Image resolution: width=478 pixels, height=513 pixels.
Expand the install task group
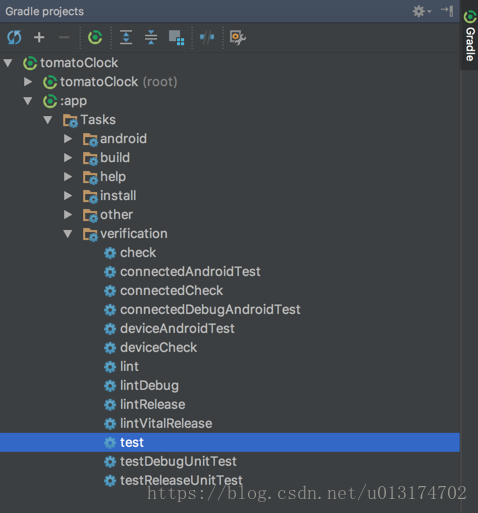(x=68, y=196)
